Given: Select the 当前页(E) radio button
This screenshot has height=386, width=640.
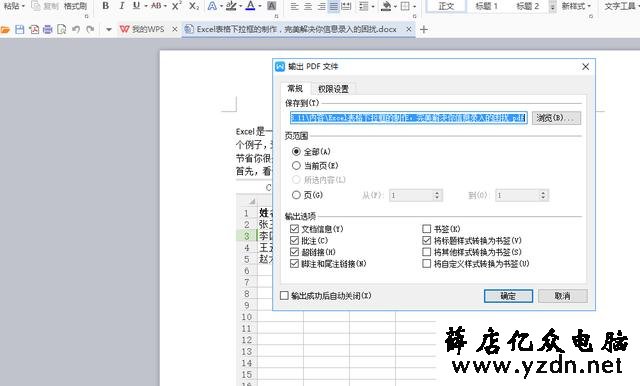Looking at the screenshot, I should [296, 166].
